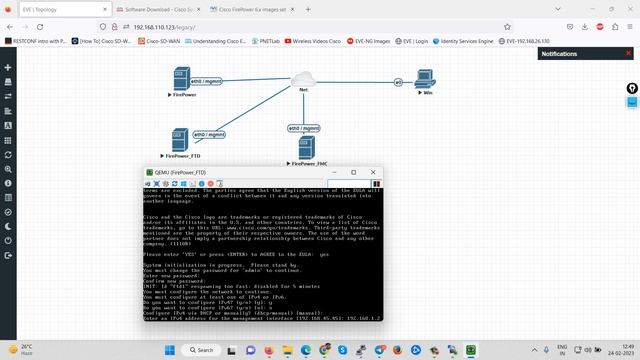Click the lock lab checkmark icon
This screenshot has height=360, width=640.
click(8, 212)
